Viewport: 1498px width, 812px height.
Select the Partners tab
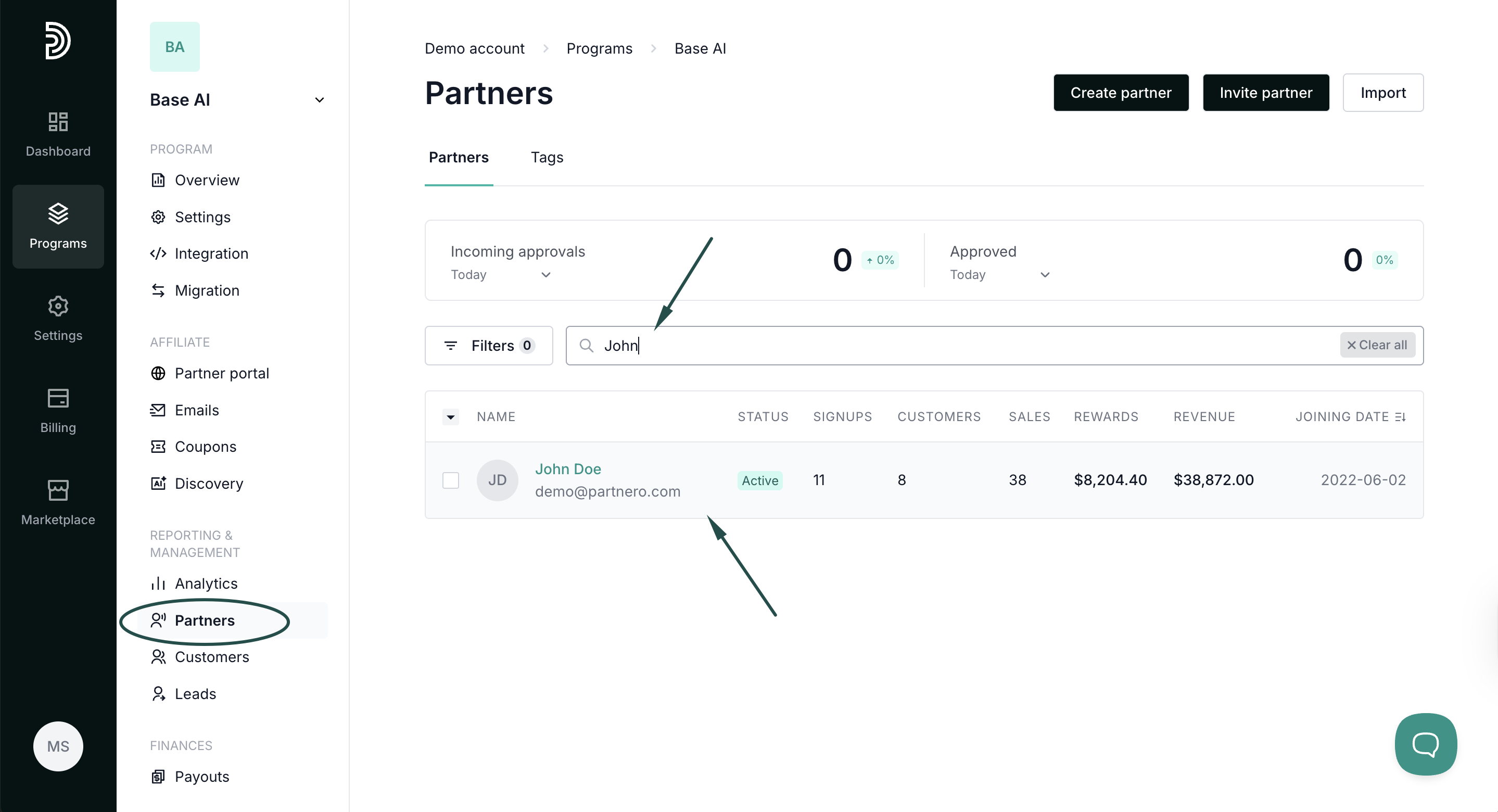pos(458,157)
